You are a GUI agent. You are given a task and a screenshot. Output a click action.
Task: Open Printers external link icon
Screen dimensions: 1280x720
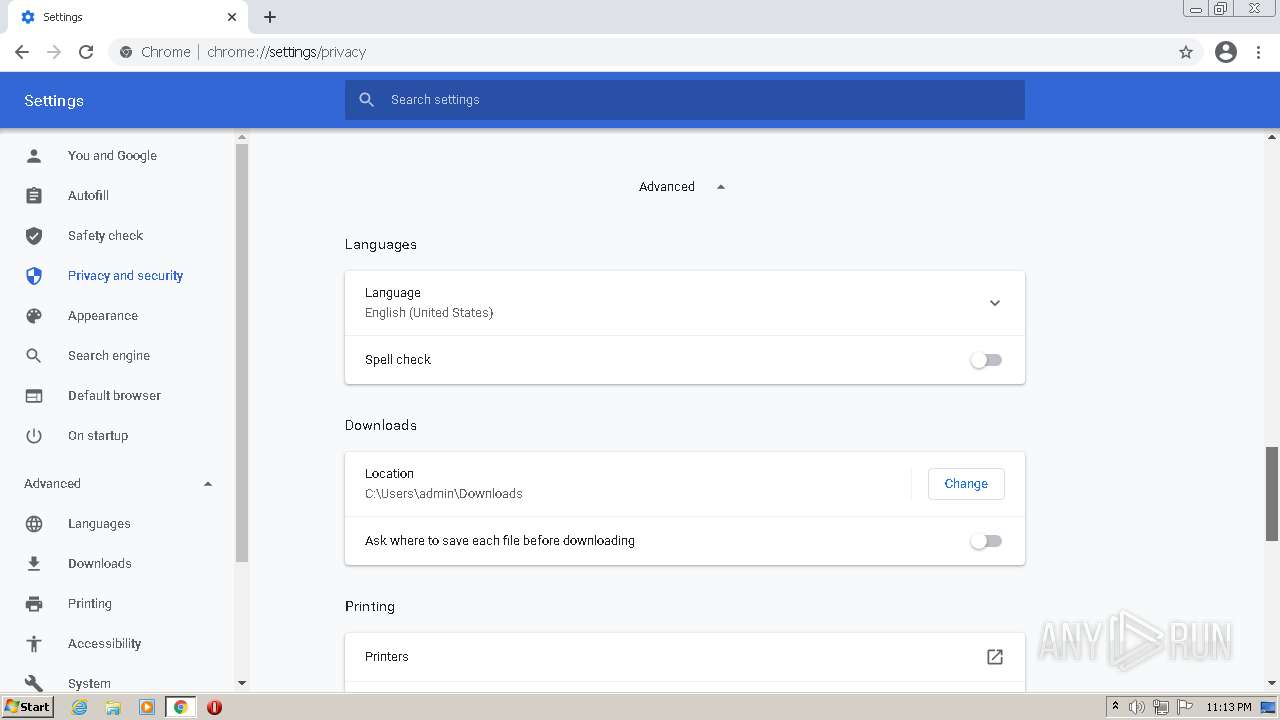pos(995,657)
